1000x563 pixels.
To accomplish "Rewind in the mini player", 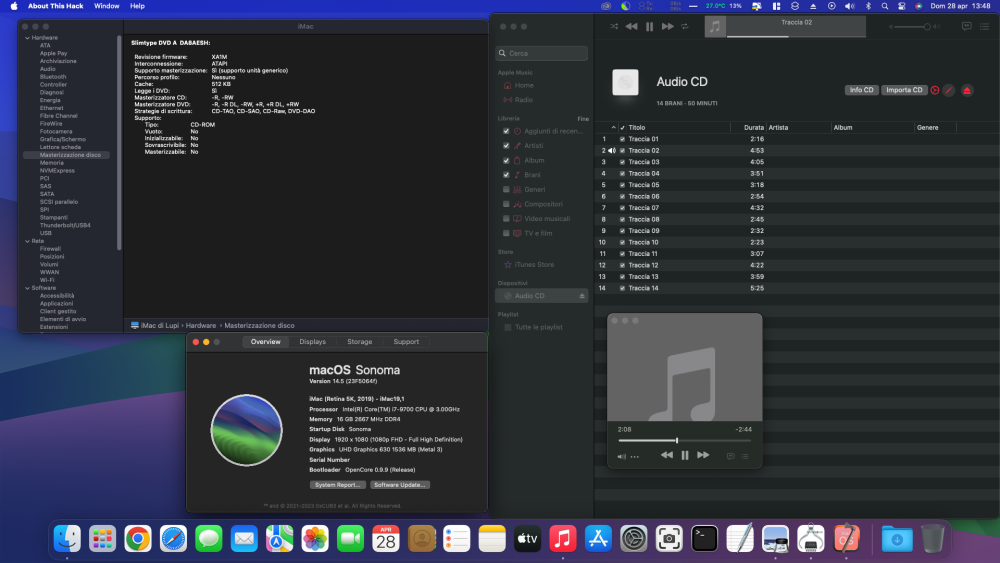I will point(666,455).
